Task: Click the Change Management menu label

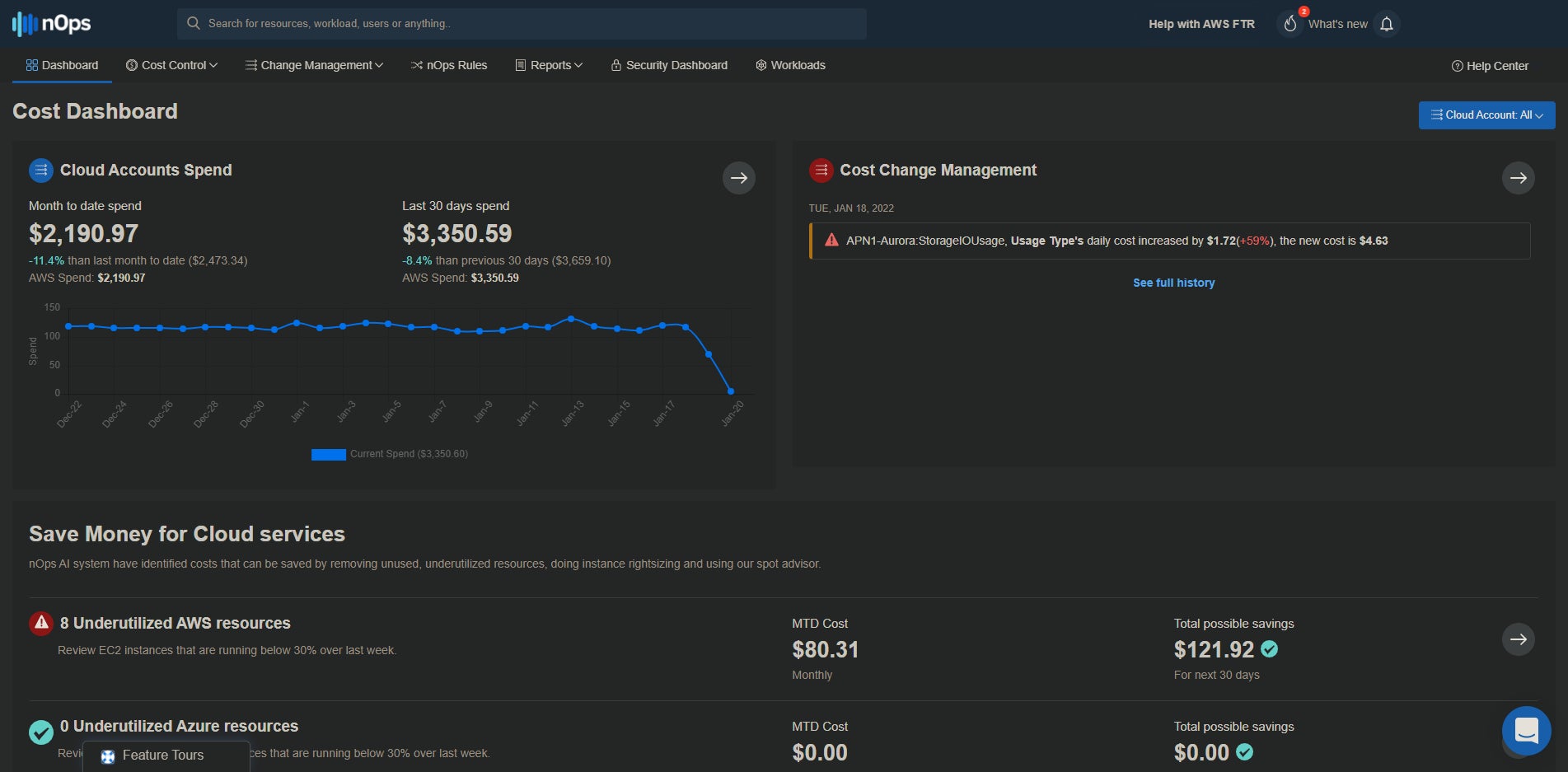Action: 316,65
